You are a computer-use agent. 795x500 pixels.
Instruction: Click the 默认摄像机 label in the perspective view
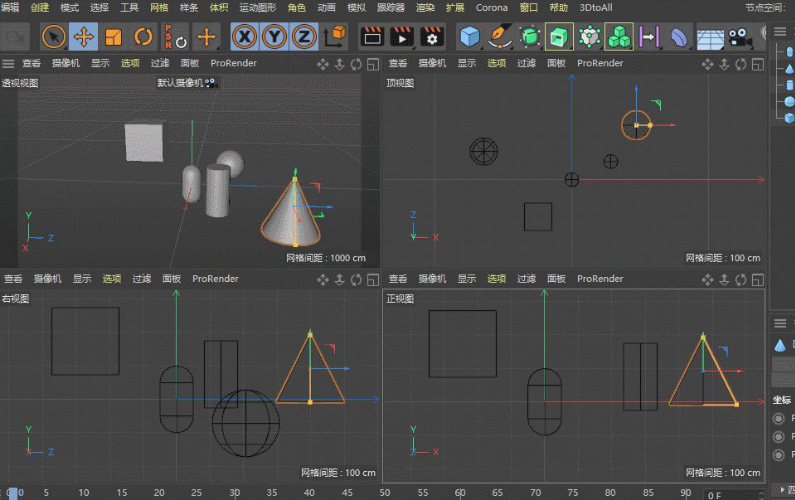(x=180, y=83)
